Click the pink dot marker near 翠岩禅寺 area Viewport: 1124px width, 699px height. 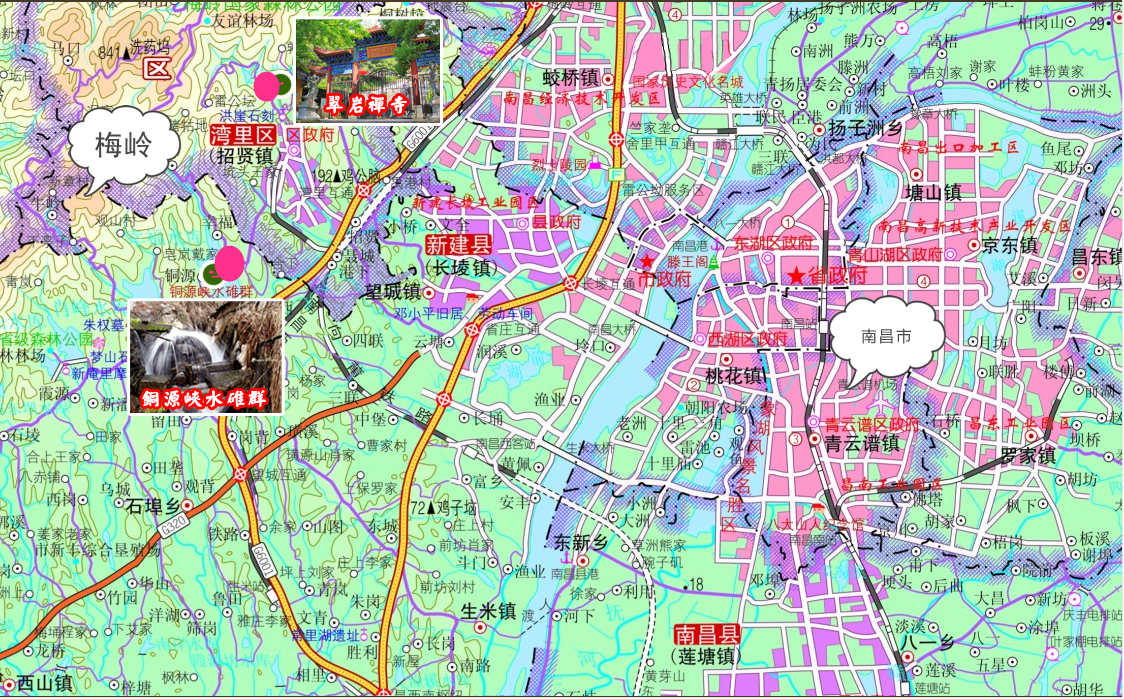267,85
